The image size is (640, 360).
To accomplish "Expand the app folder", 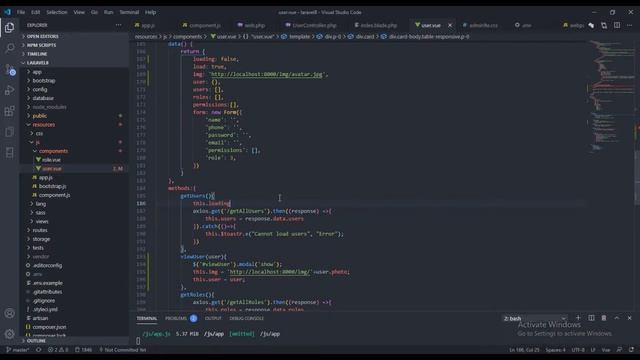I will [37, 72].
